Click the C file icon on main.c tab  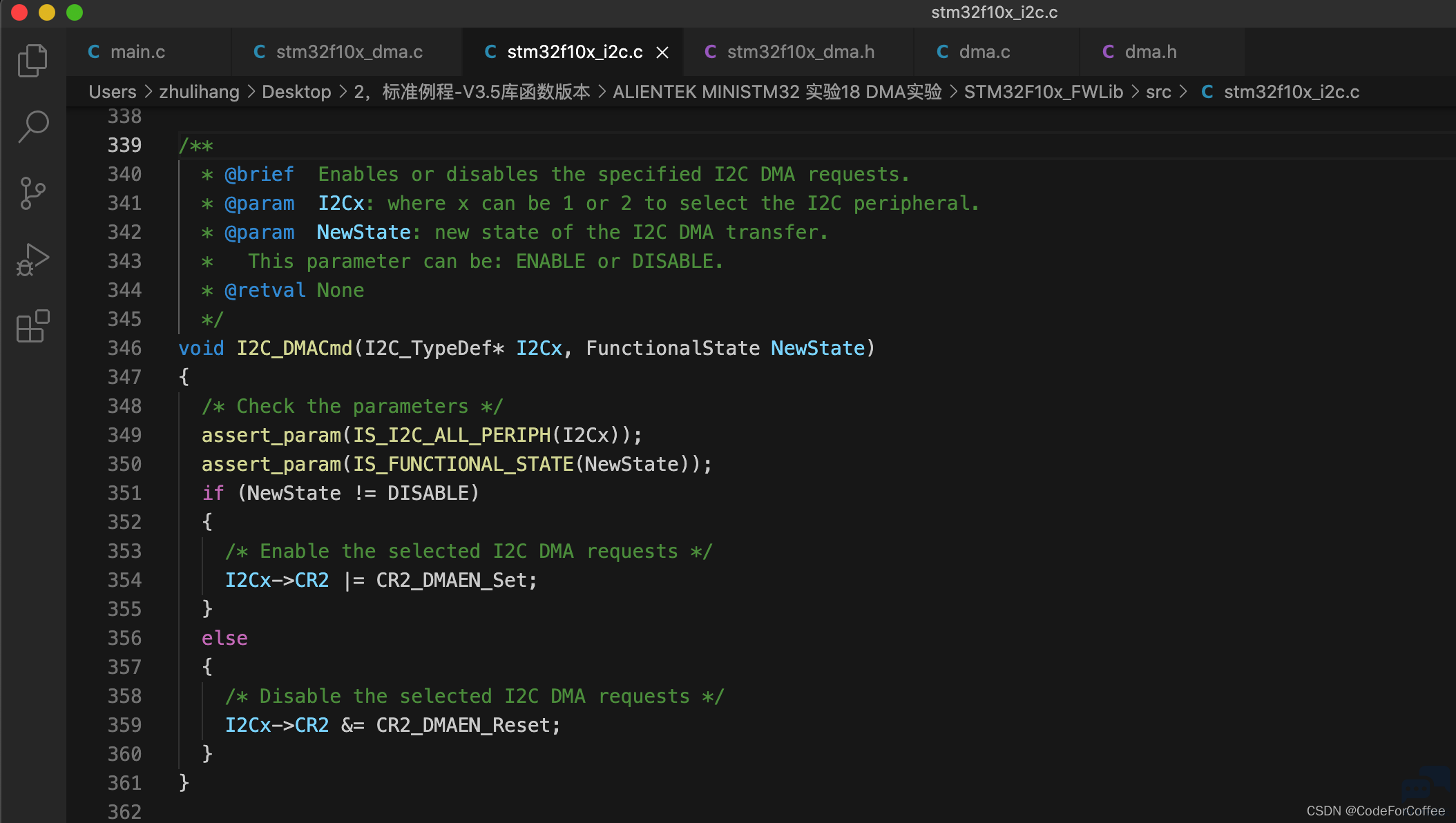tap(94, 52)
